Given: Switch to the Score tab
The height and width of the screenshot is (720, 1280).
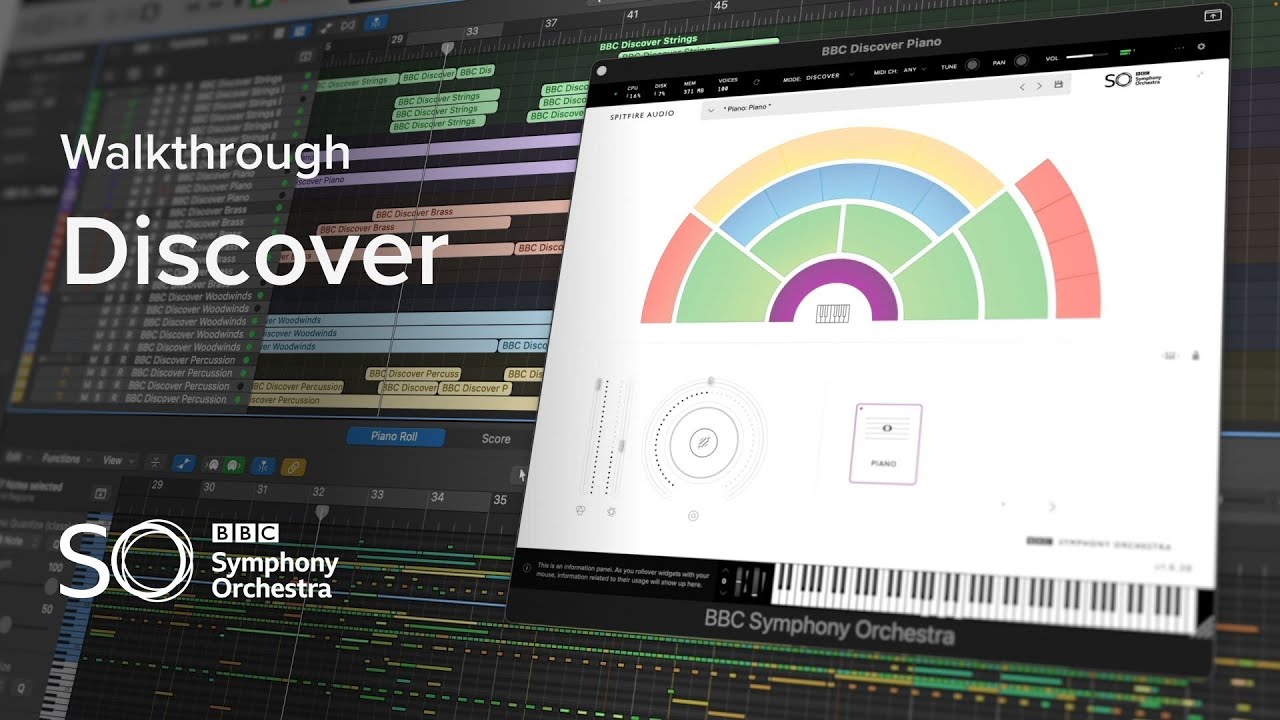Looking at the screenshot, I should tap(496, 438).
